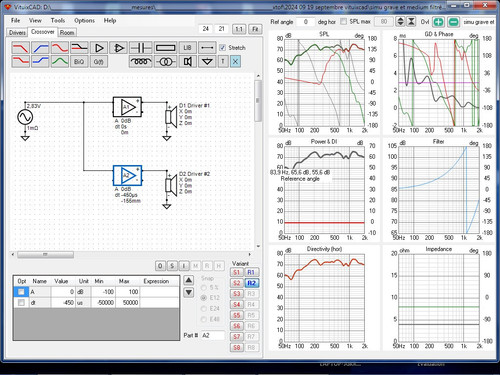Select the blue high-pass filter block tool
Viewport: 500px width, 375px height.
pos(40,48)
